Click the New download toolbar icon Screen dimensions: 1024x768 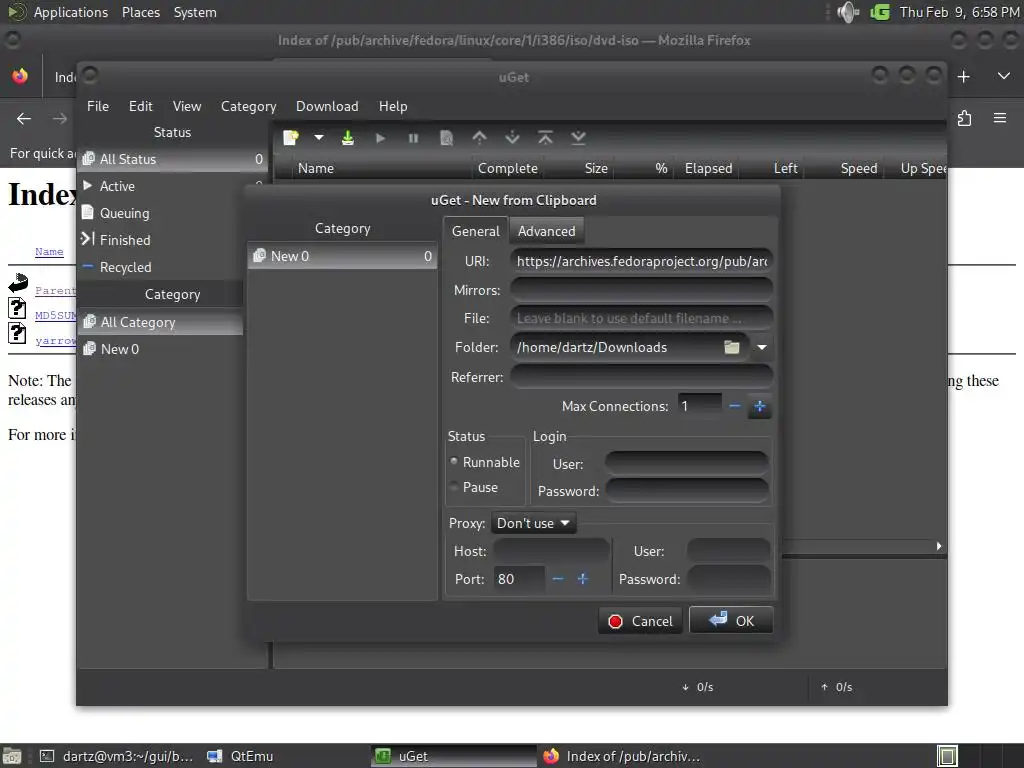[291, 138]
